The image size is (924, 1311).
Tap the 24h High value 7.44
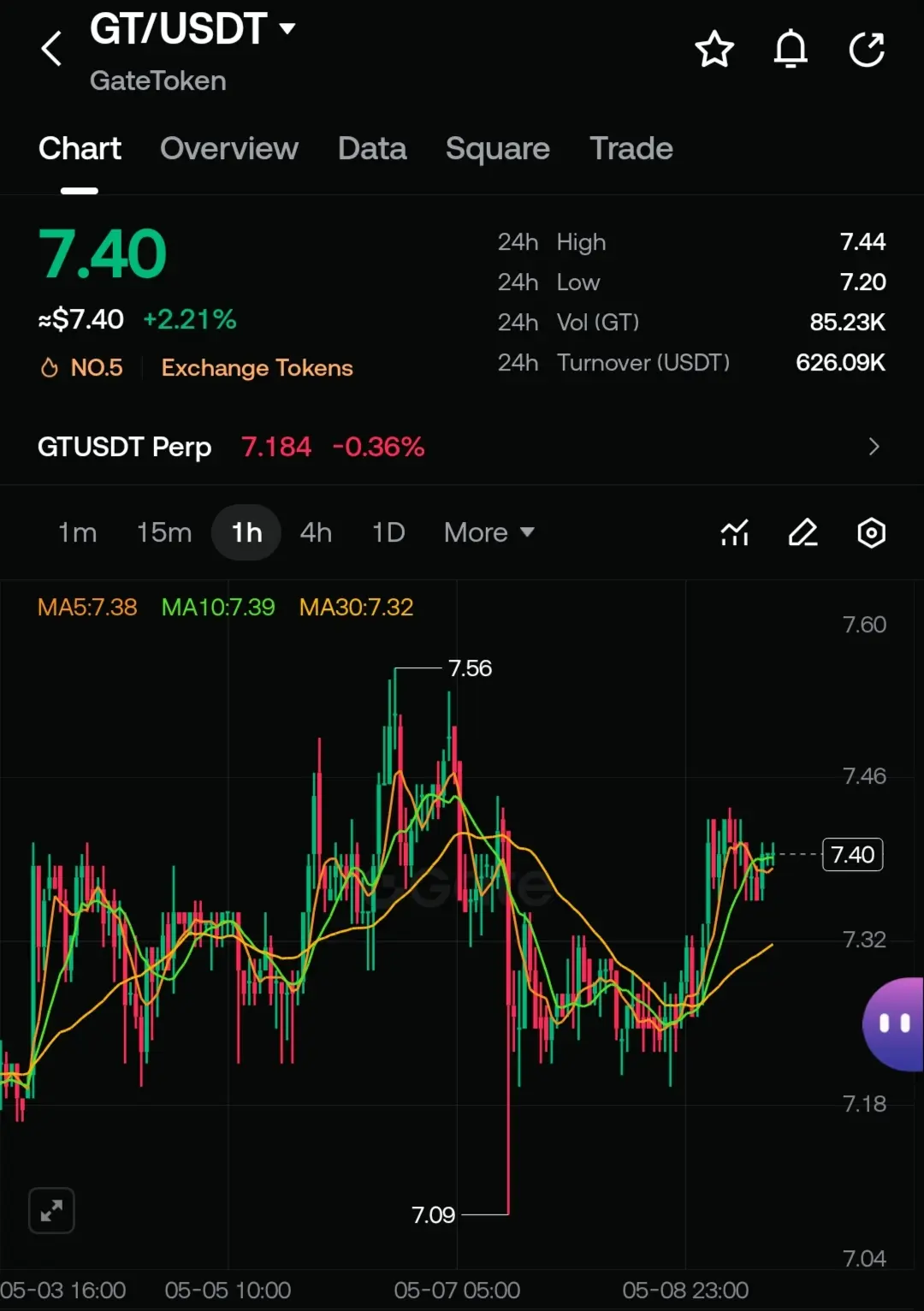[862, 242]
